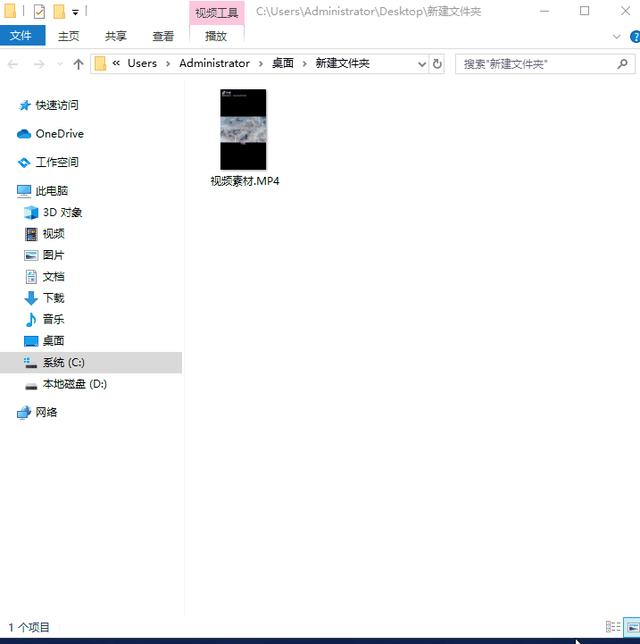The width and height of the screenshot is (640, 644).
Task: Switch to details view icon in status bar
Action: coord(613,627)
